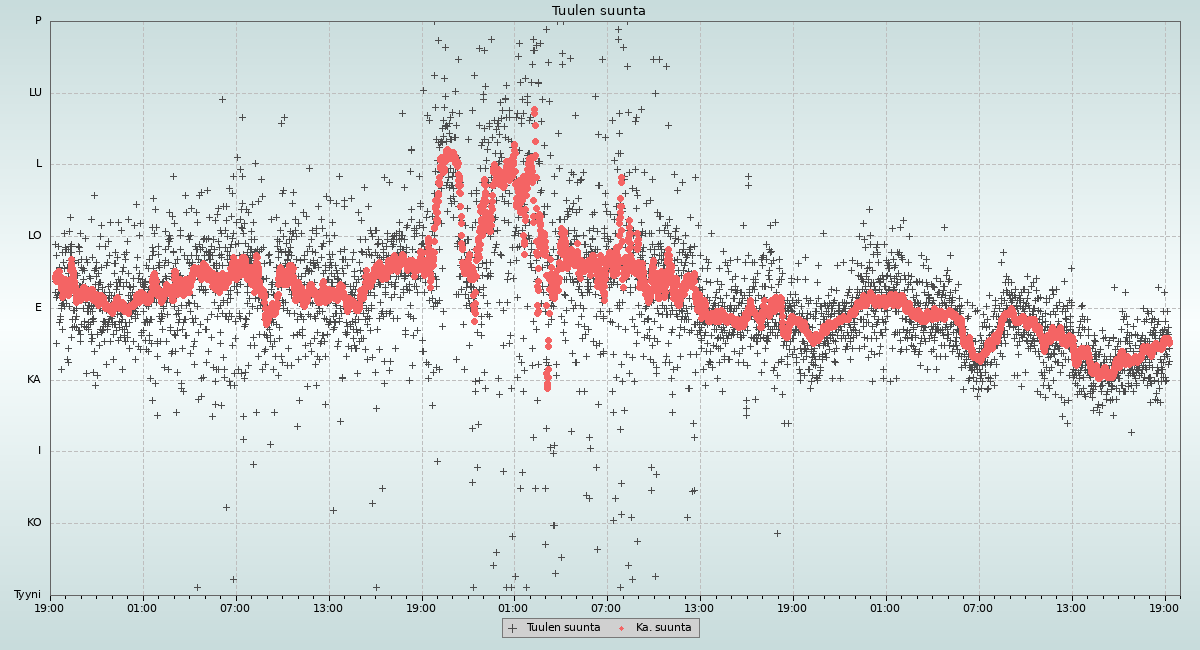Click the rightmost 19:00 time axis label
Viewport: 1200px width, 650px height.
[x=1164, y=607]
